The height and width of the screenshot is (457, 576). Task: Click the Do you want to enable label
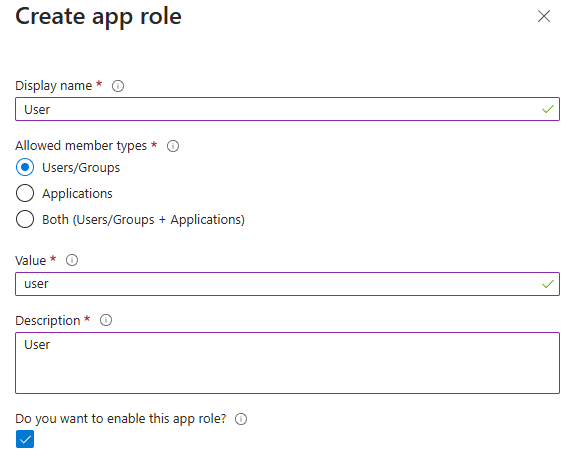tap(121, 419)
